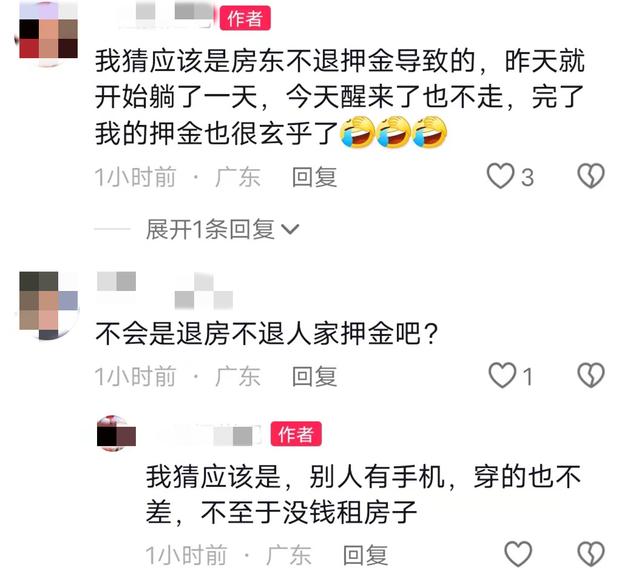
Task: Tap the first laughing-crying emoji
Action: click(358, 132)
